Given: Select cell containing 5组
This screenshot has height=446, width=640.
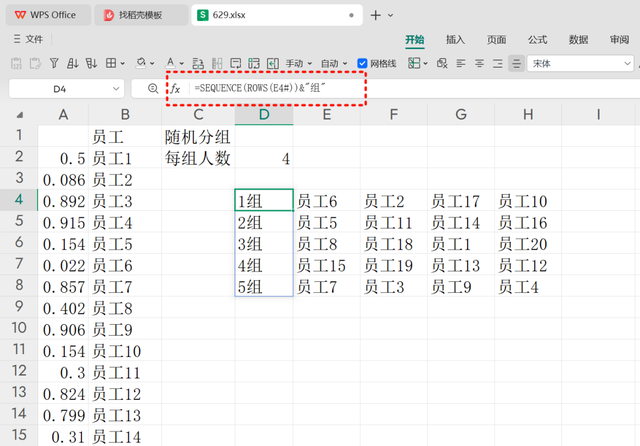Looking at the screenshot, I should point(264,286).
